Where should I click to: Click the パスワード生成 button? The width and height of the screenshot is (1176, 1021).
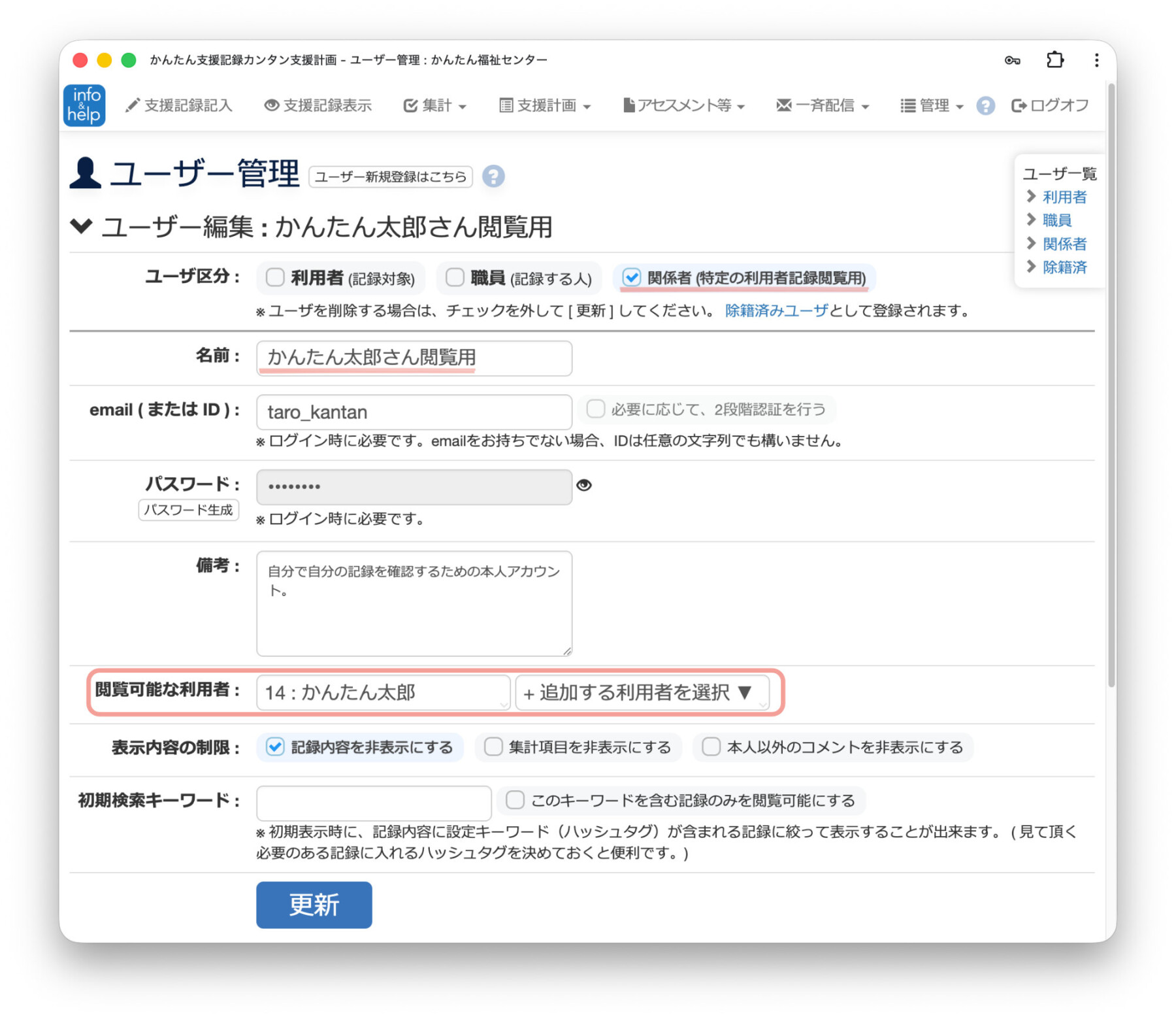click(188, 510)
